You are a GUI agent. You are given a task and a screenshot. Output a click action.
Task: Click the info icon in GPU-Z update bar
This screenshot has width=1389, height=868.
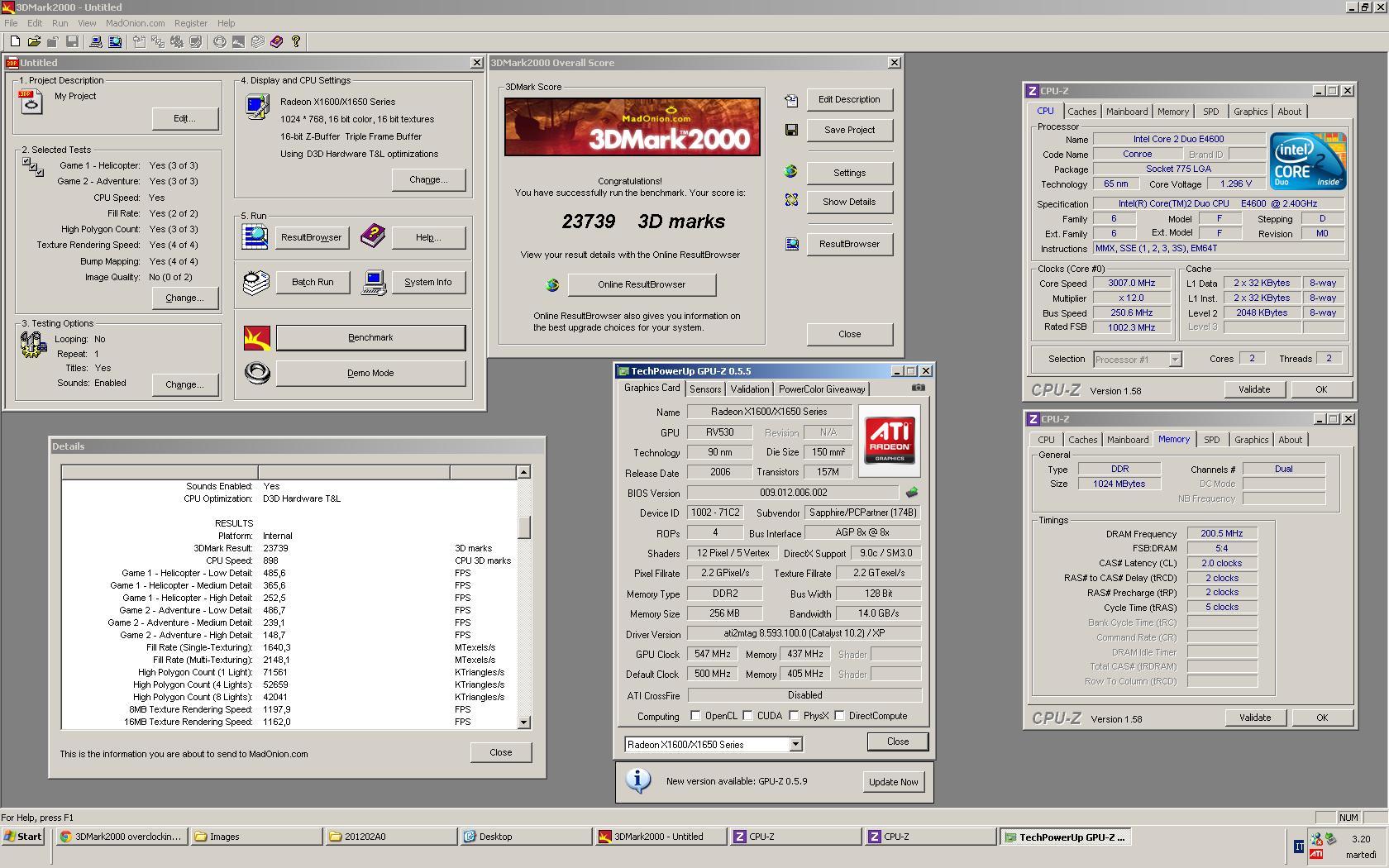(x=637, y=781)
